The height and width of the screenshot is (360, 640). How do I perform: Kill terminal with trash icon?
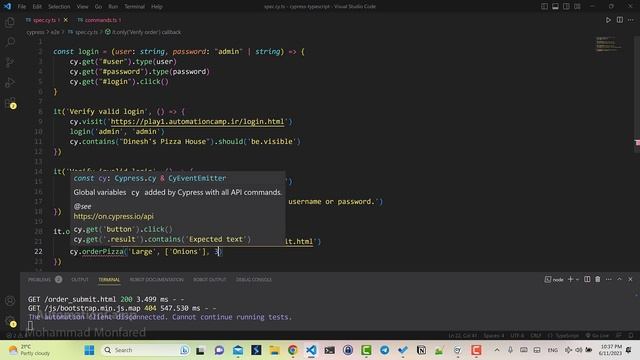click(x=598, y=279)
